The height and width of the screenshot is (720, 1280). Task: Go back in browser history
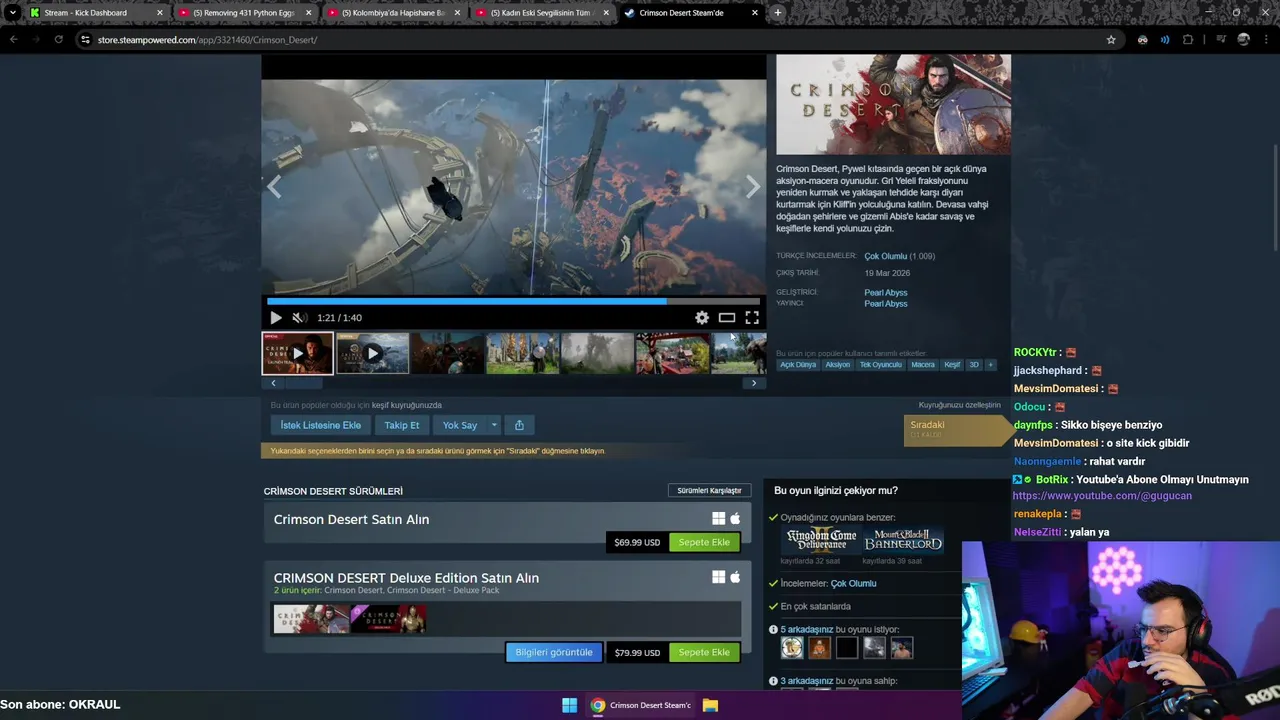(x=13, y=39)
